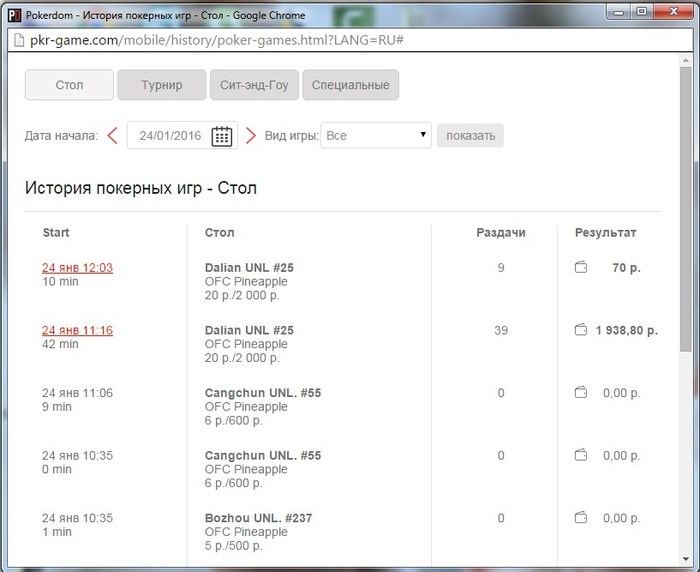Click wallet icon beside 70 р. result
Screen dimensions: 700x572
tap(580, 267)
